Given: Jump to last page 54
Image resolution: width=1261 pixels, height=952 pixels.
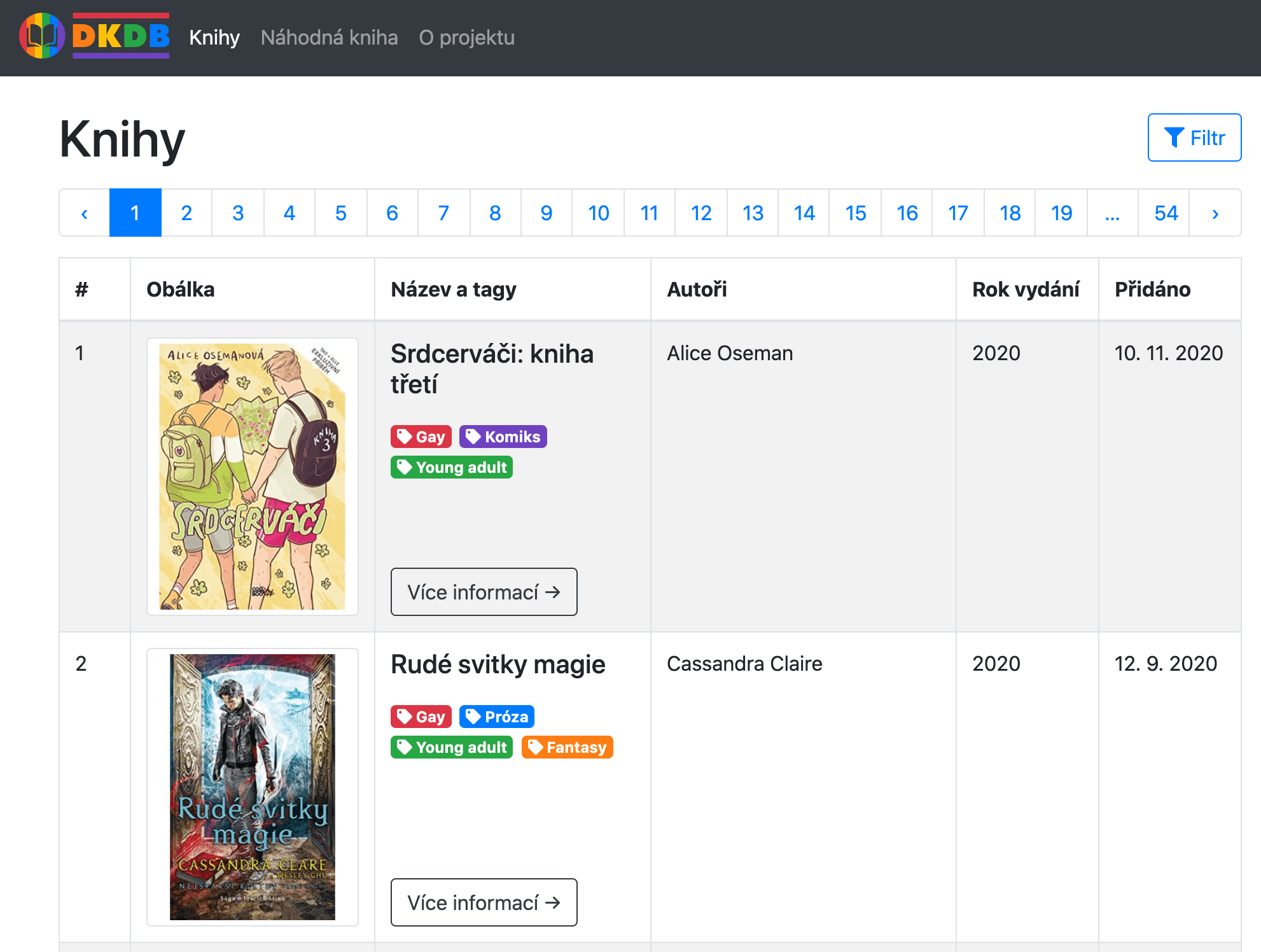Looking at the screenshot, I should [x=1166, y=213].
